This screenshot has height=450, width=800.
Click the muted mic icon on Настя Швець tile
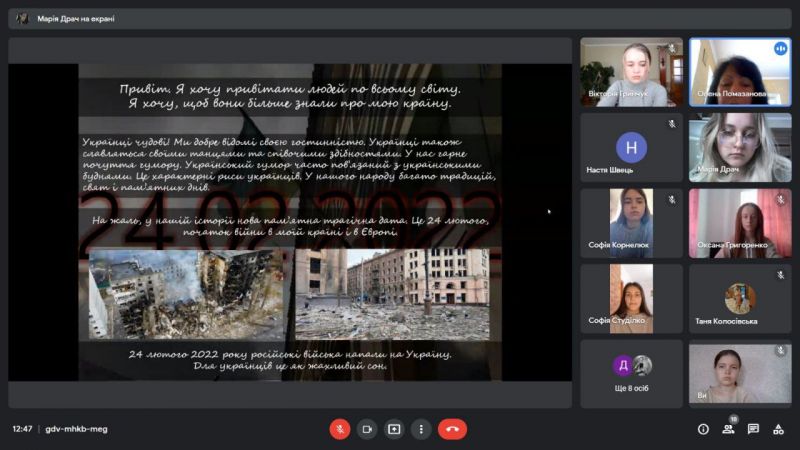pos(672,124)
